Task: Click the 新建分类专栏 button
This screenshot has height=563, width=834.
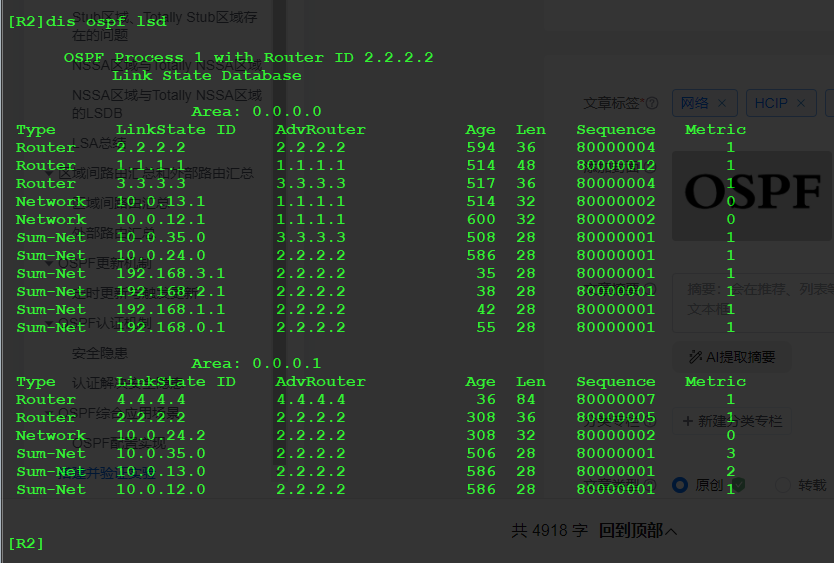Action: [732, 421]
